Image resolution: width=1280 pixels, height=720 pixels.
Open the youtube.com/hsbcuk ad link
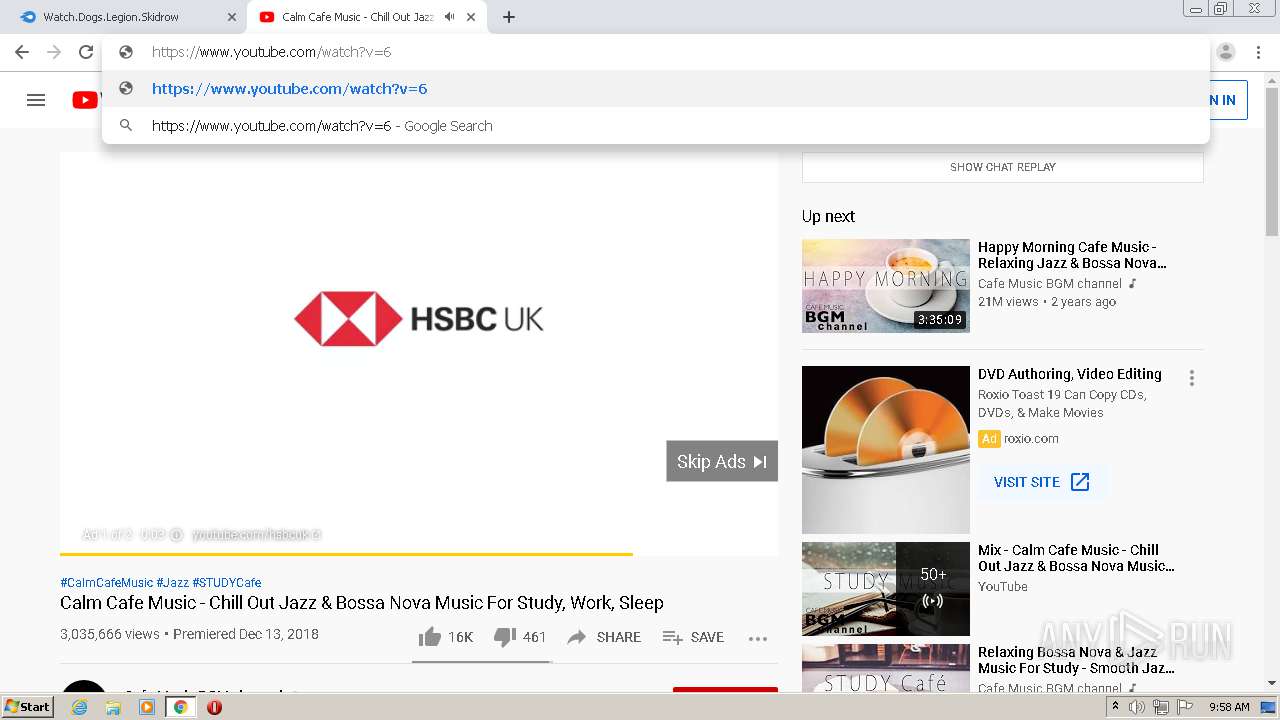click(x=256, y=535)
